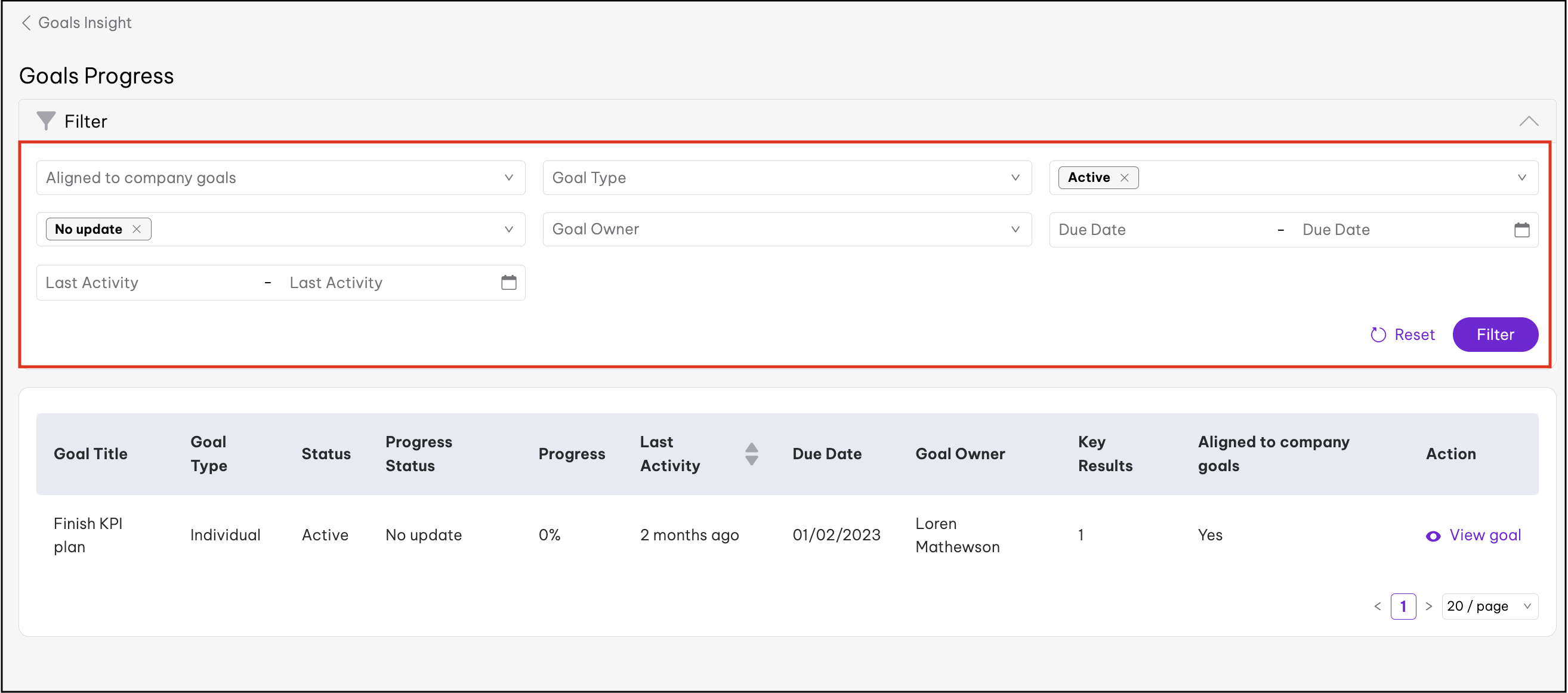Collapse the Filter panel with the chevron
Screen dimensions: 1568x693
(1528, 121)
